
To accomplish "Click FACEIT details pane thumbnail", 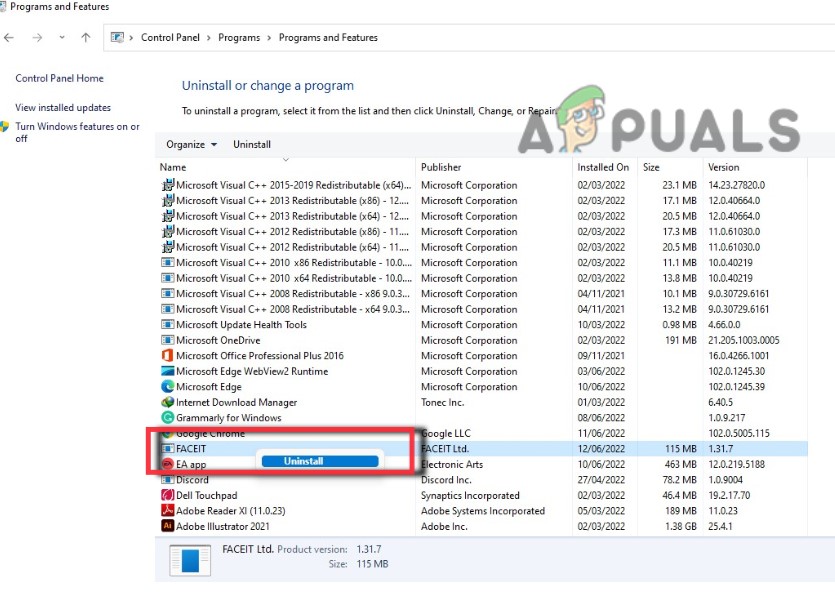I will 190,560.
